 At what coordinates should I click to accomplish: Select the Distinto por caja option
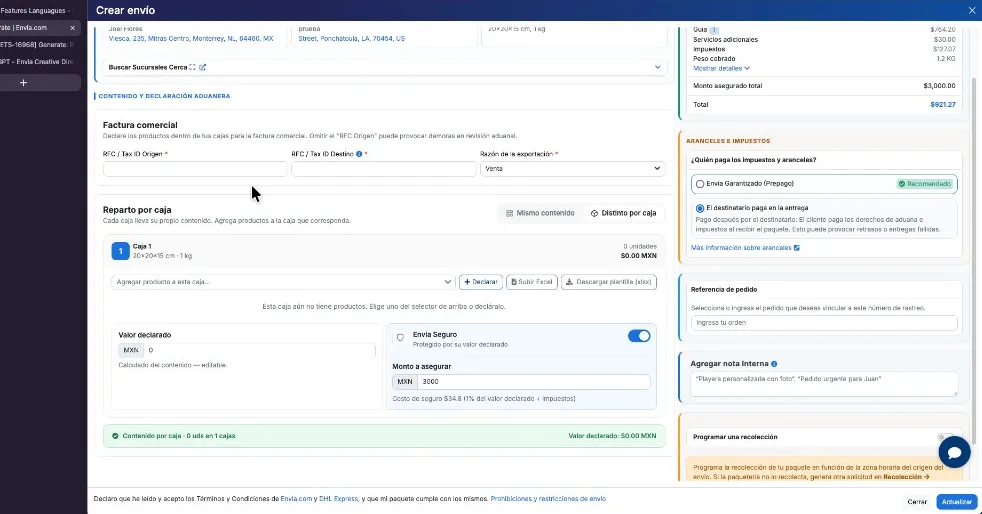[x=623, y=213]
